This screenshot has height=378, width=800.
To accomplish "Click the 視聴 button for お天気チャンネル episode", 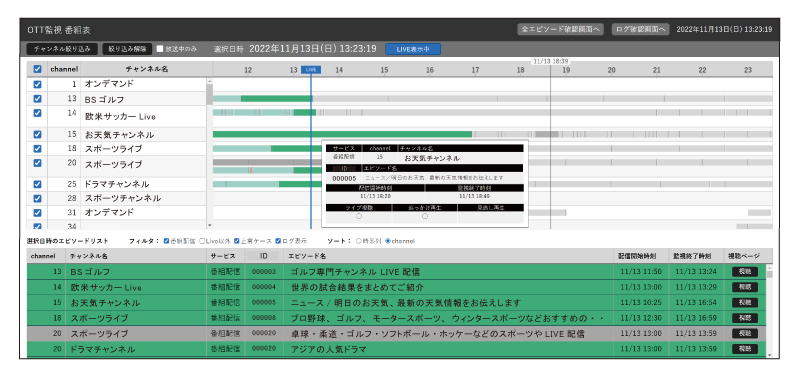I will (x=745, y=303).
